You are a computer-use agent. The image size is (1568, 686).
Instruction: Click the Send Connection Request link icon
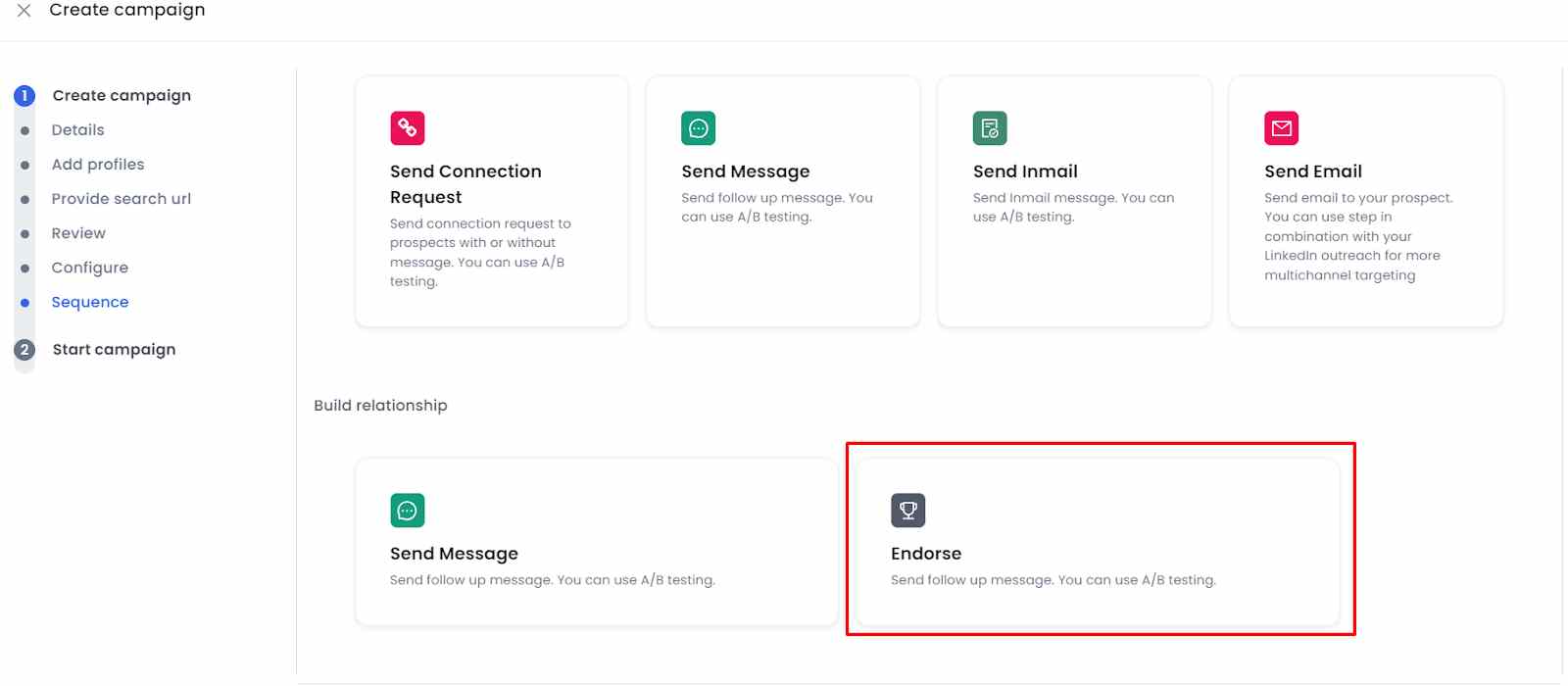click(x=408, y=128)
